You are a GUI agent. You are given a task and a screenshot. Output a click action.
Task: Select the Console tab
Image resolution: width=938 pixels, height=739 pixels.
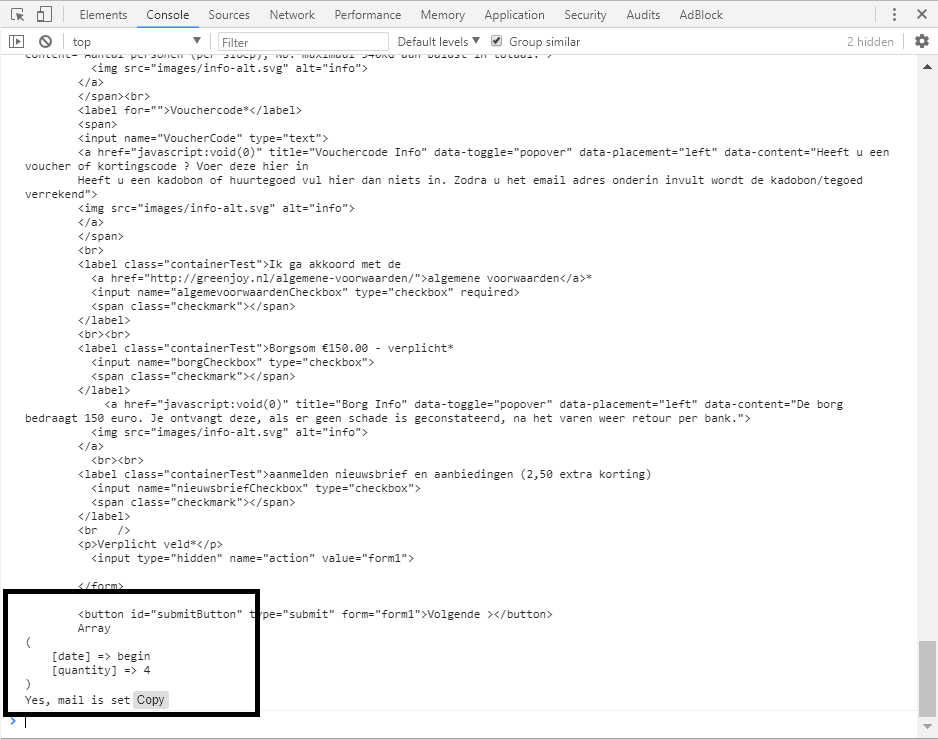[168, 15]
